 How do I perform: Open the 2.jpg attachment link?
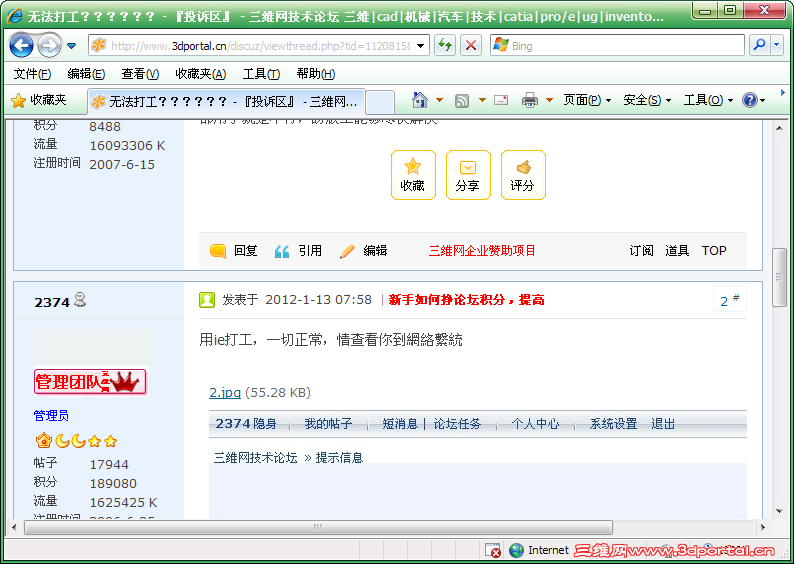[225, 392]
